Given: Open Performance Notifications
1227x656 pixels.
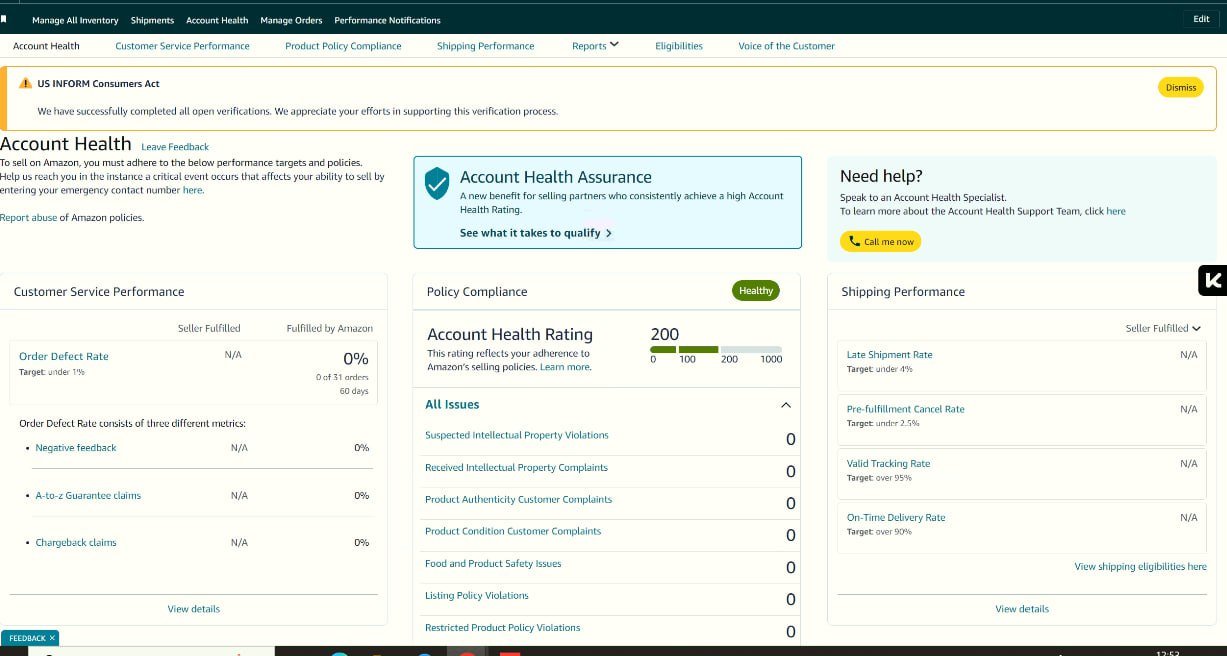Looking at the screenshot, I should pos(387,20).
